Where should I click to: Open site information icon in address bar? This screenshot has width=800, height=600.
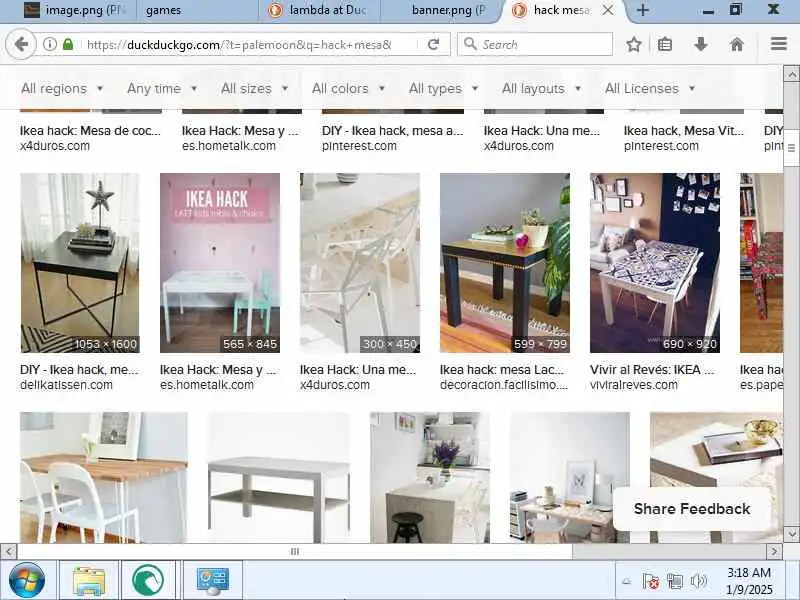(49, 44)
